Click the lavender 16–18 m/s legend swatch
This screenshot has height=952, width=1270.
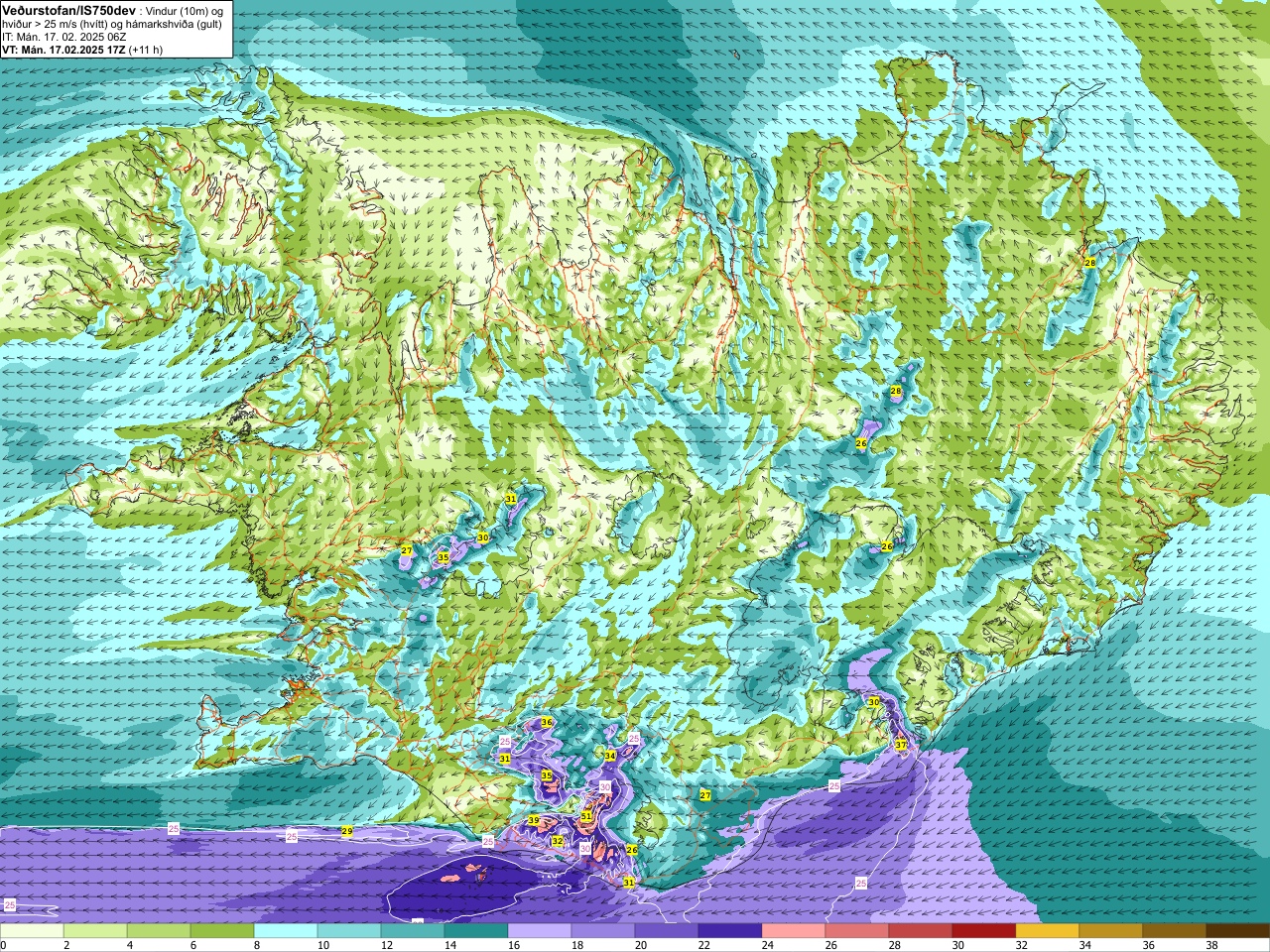point(540,931)
